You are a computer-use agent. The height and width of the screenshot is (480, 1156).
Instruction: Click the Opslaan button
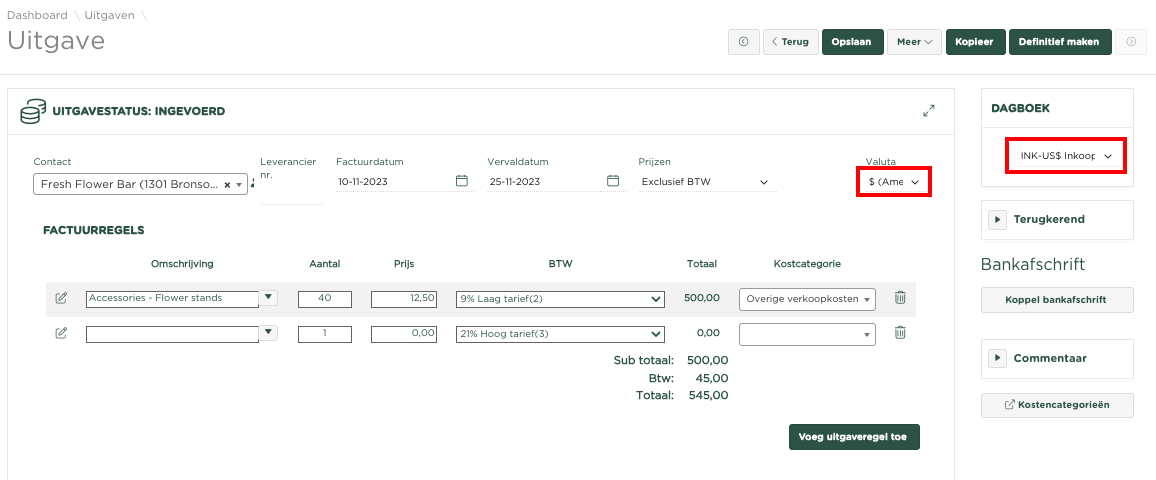(x=852, y=42)
